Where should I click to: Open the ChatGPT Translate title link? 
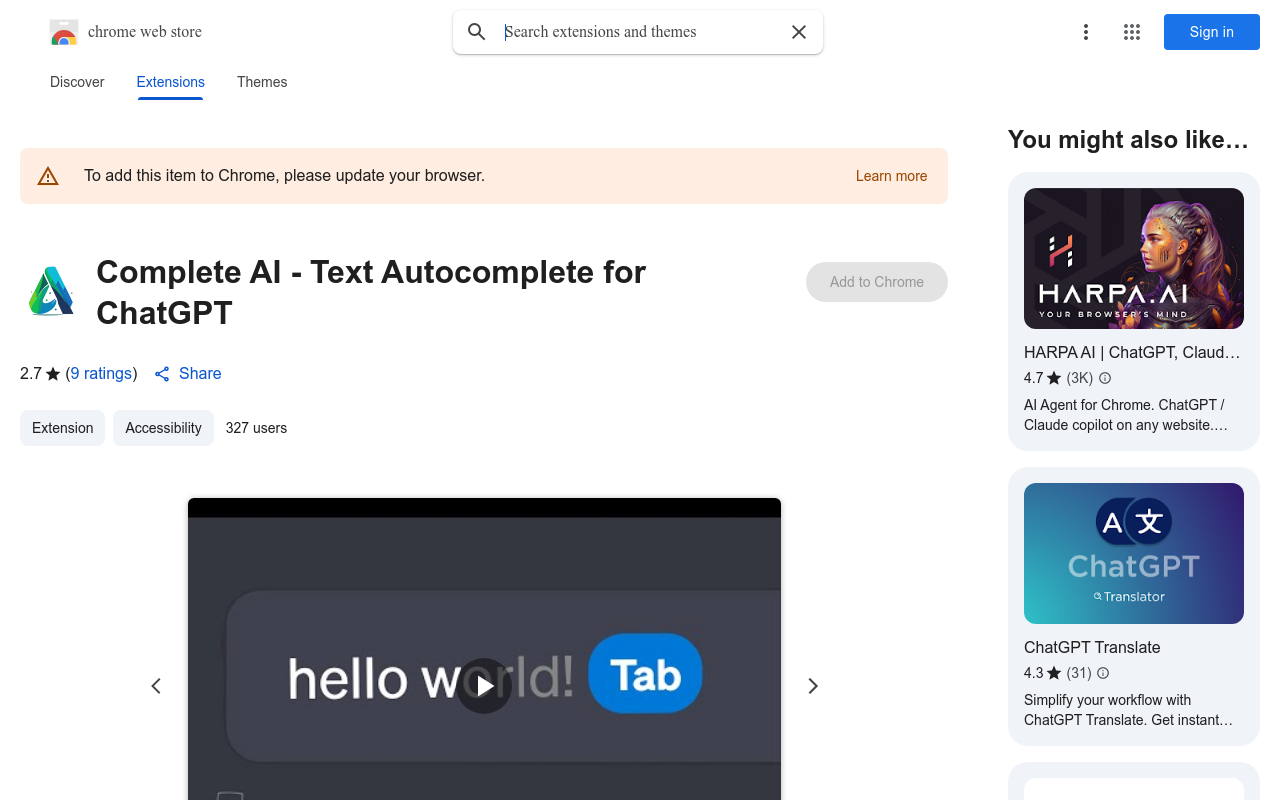coord(1092,647)
